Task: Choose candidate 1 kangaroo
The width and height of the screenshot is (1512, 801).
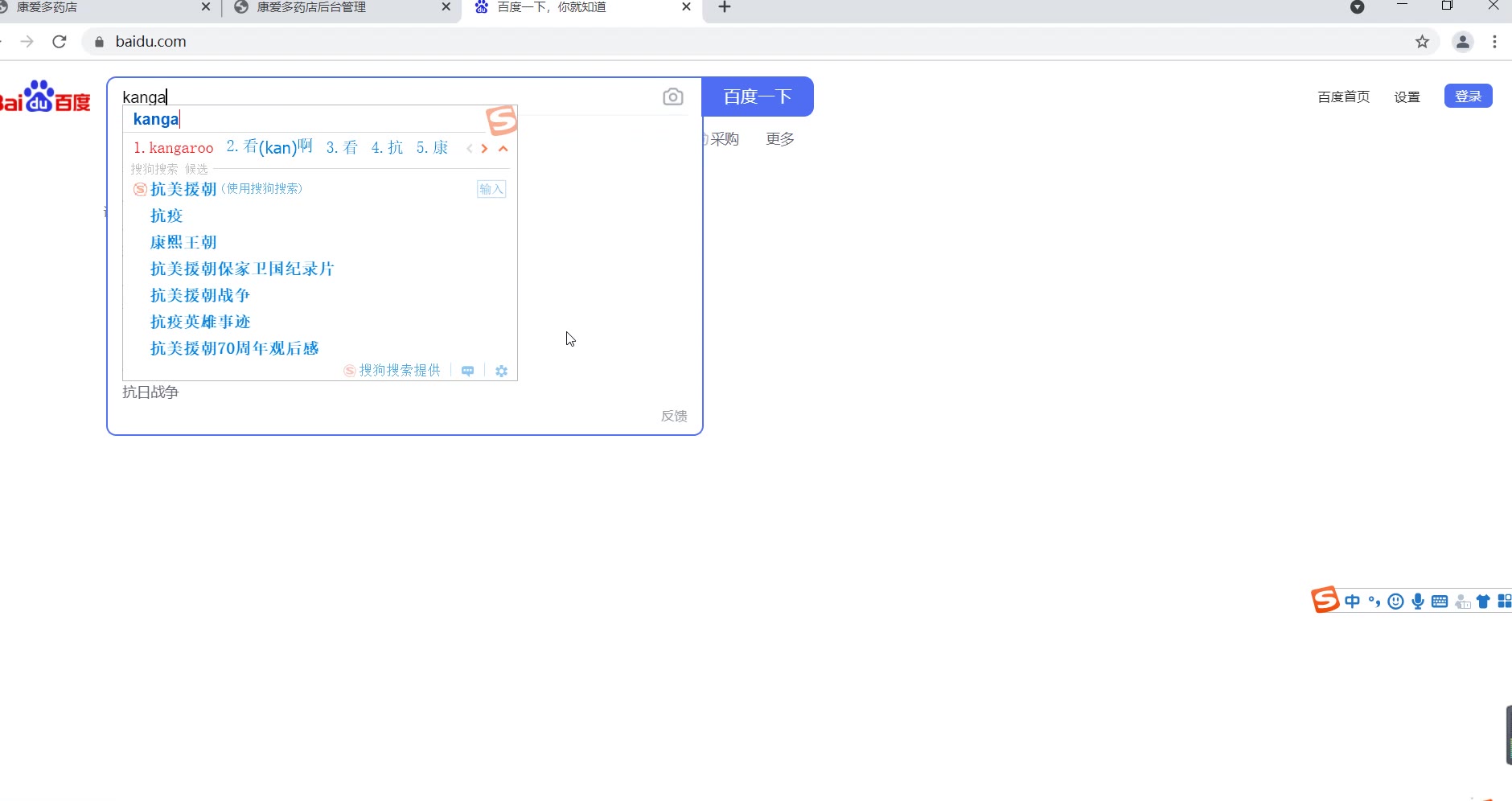Action: pos(174,148)
